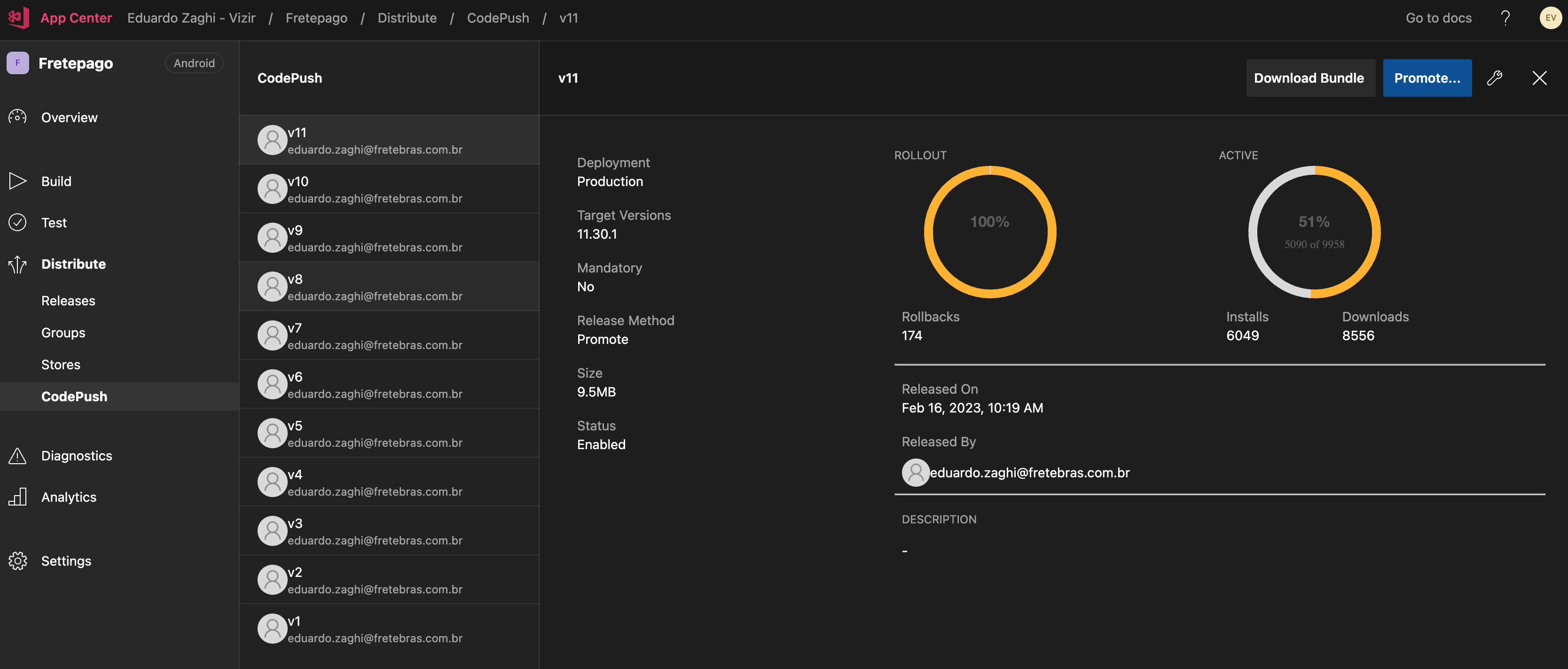Open the Test section
The width and height of the screenshot is (1568, 669).
point(54,223)
